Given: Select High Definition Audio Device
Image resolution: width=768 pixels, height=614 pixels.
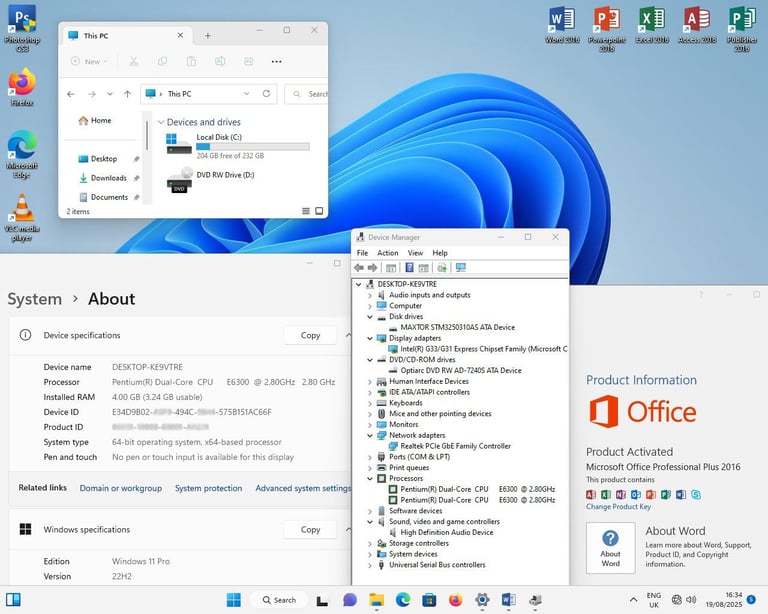Looking at the screenshot, I should click(447, 532).
